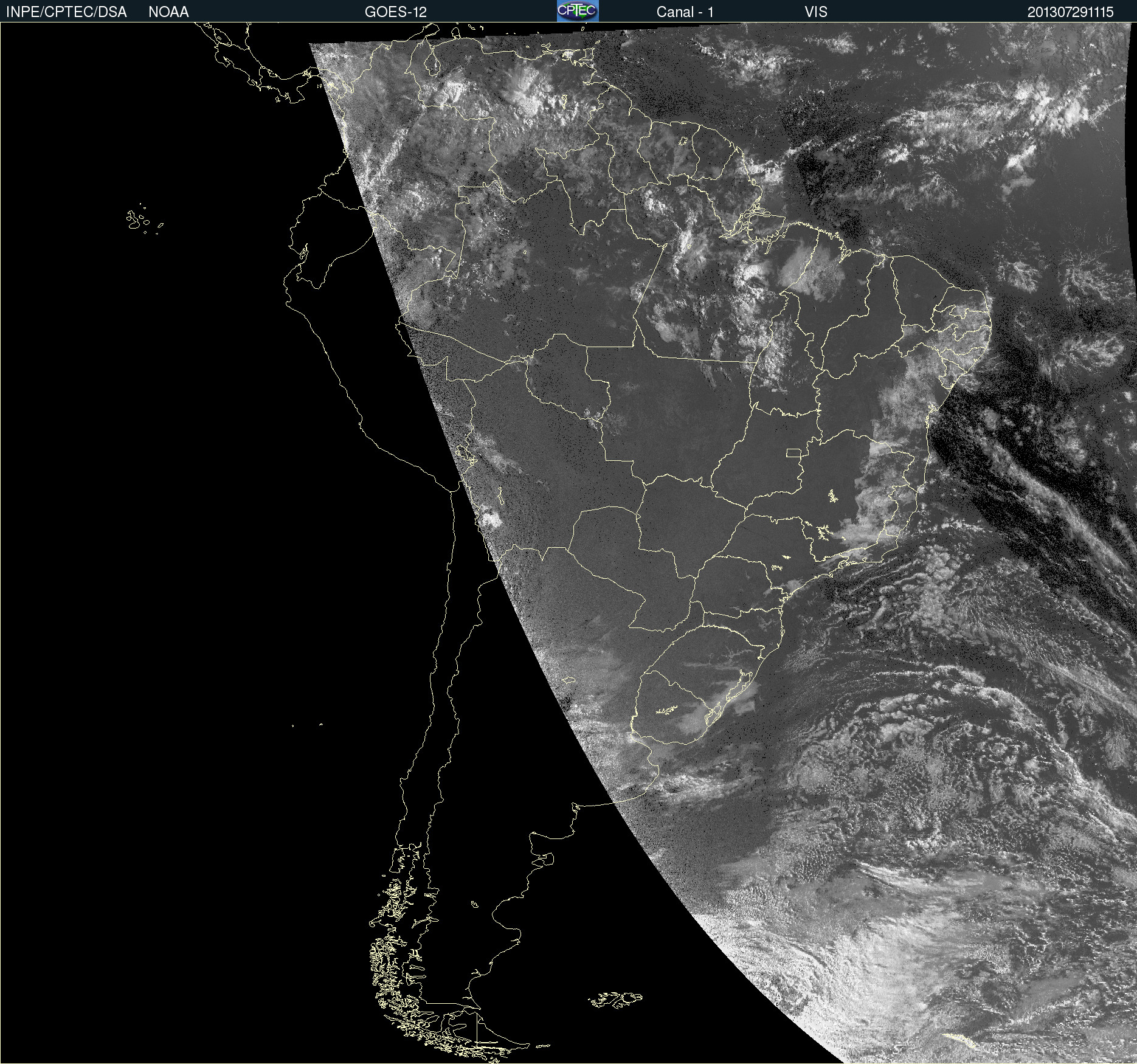1137x1064 pixels.
Task: Click the VIS channel label
Action: pos(816,12)
